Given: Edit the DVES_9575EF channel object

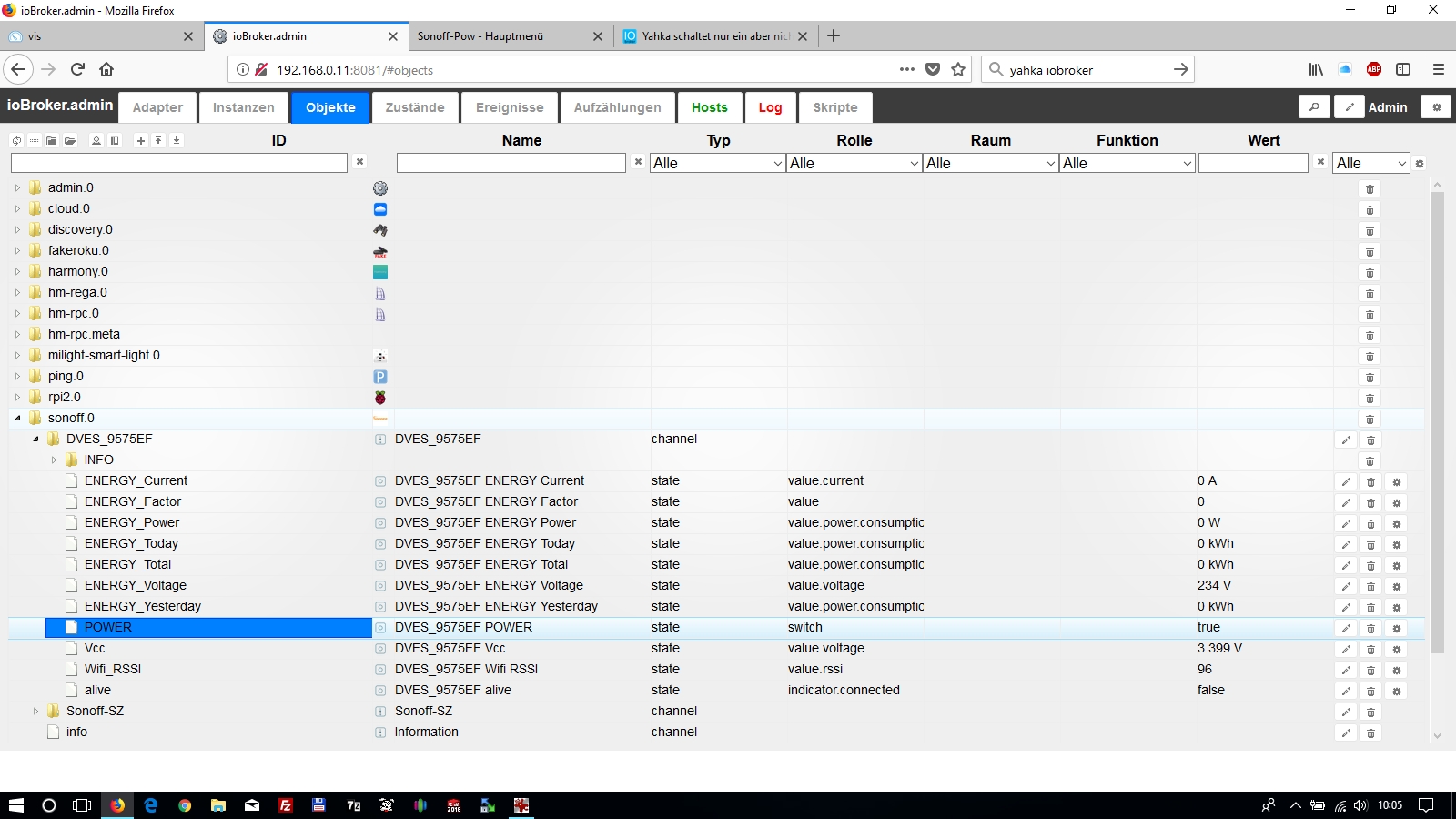Looking at the screenshot, I should [x=1346, y=440].
